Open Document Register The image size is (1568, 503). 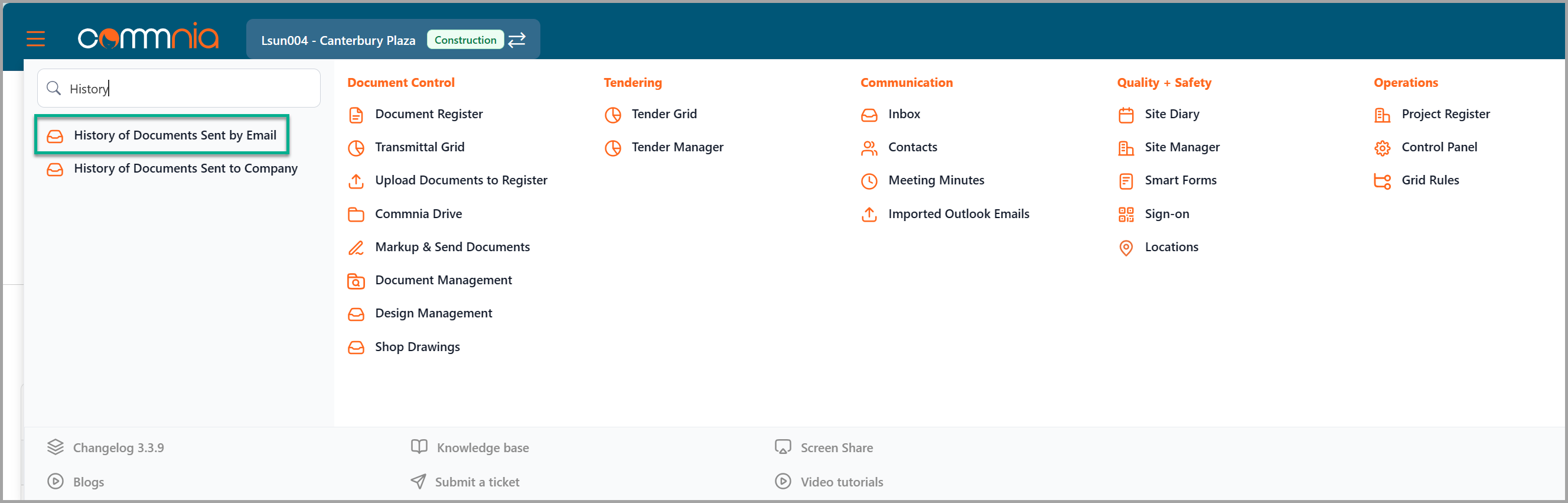(429, 114)
